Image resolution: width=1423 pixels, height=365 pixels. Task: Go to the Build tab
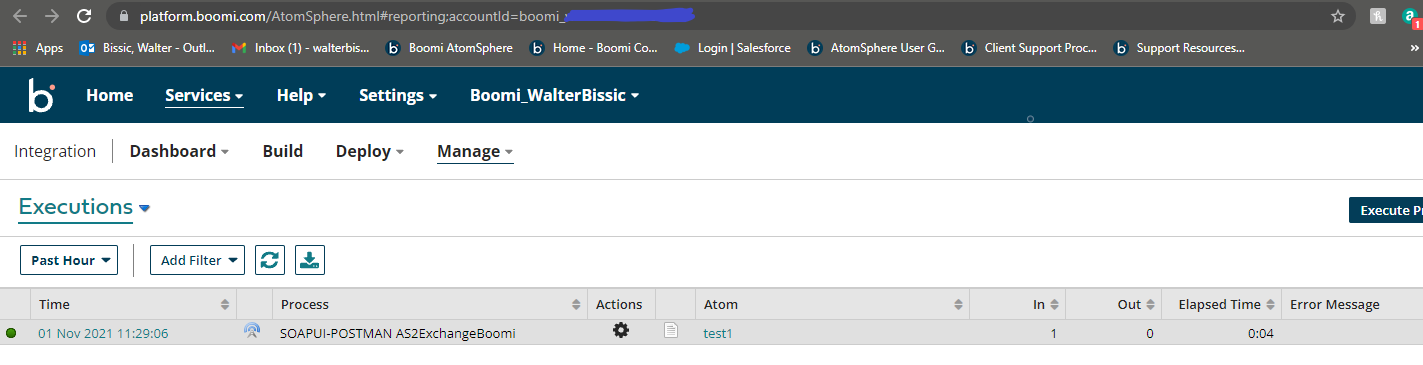(x=283, y=151)
